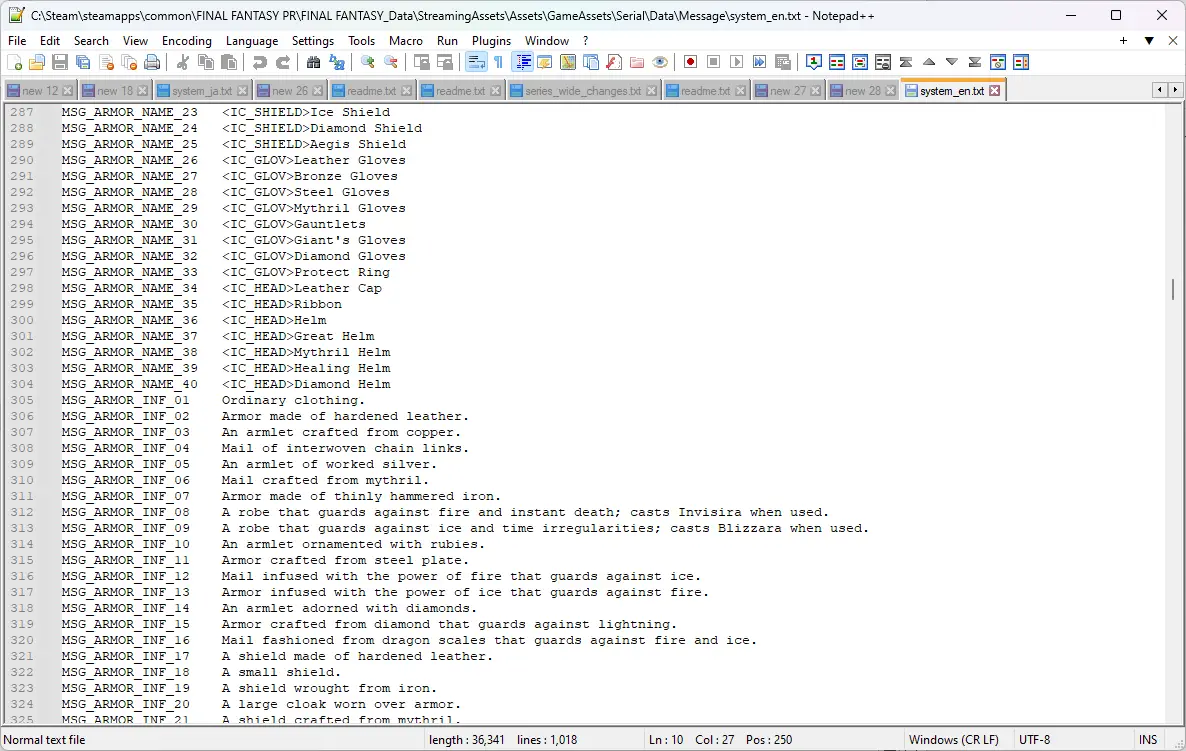This screenshot has width=1186, height=751.
Task: Click the Compare selections plugin icon
Action: pyautogui.click(x=860, y=63)
